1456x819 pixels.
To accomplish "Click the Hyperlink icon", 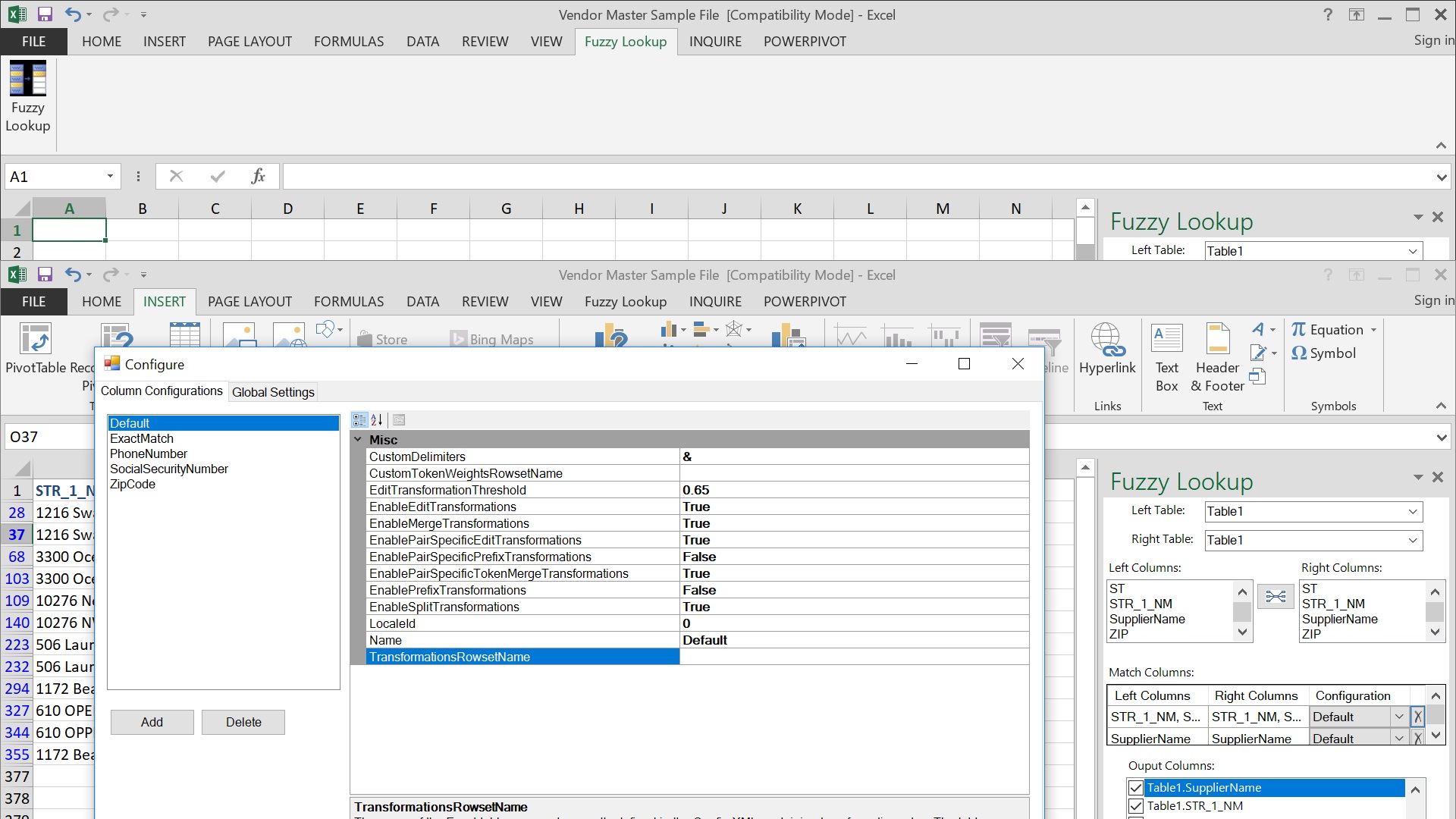I will coord(1107,340).
